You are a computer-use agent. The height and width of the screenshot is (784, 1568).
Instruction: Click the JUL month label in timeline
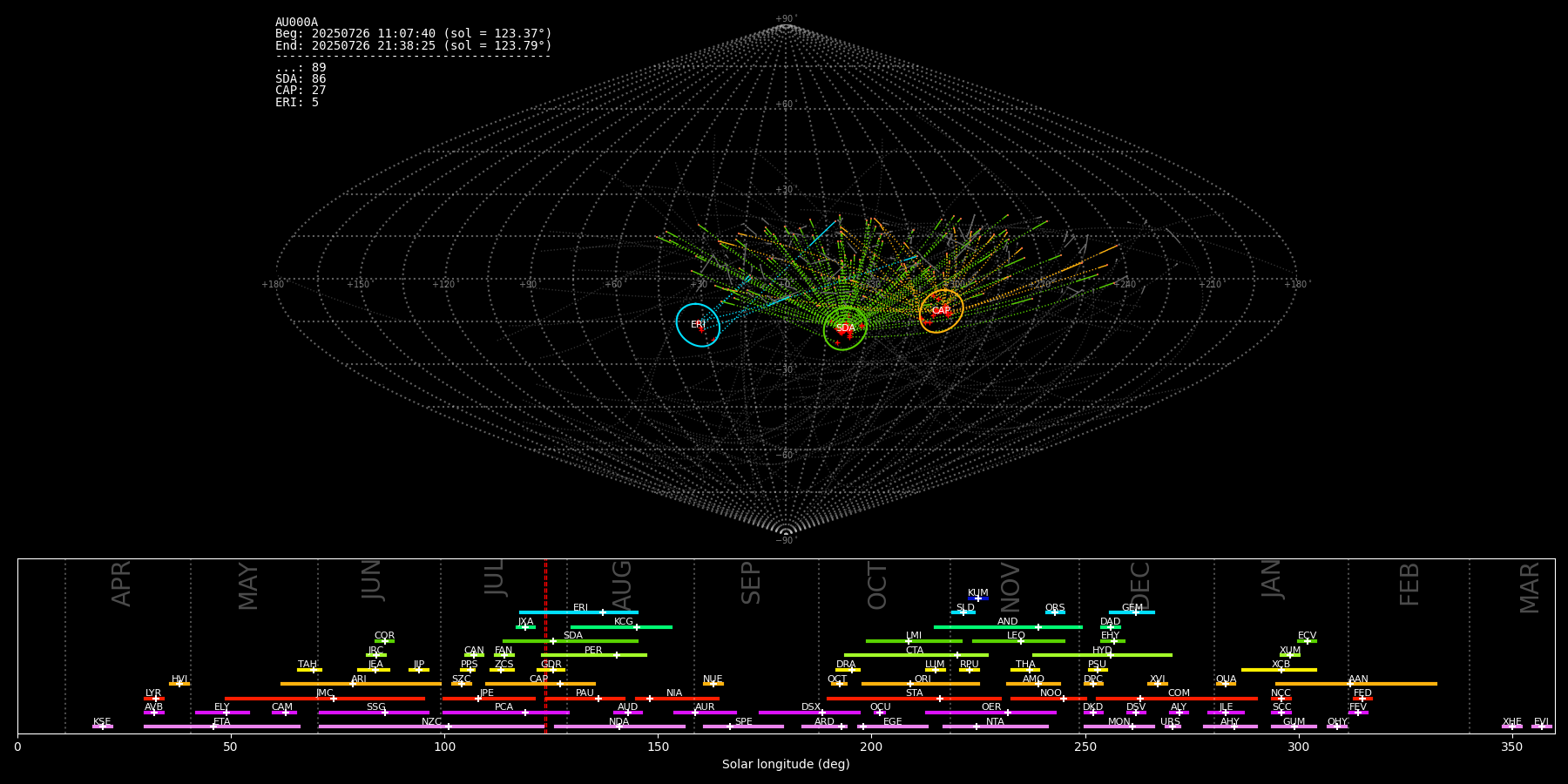(495, 578)
